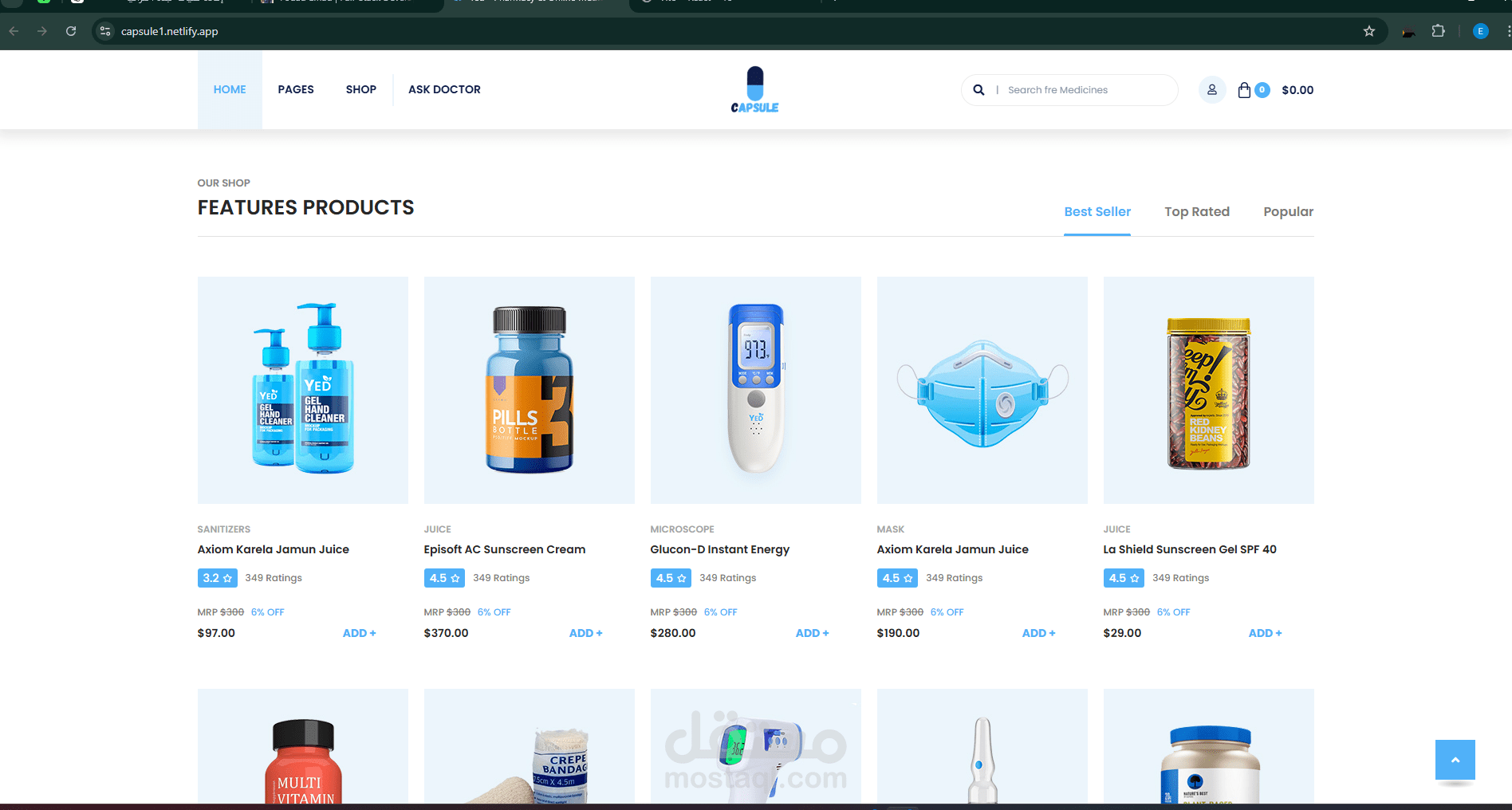Open the infrared thermometer gun image
1512x810 pixels.
(x=756, y=747)
